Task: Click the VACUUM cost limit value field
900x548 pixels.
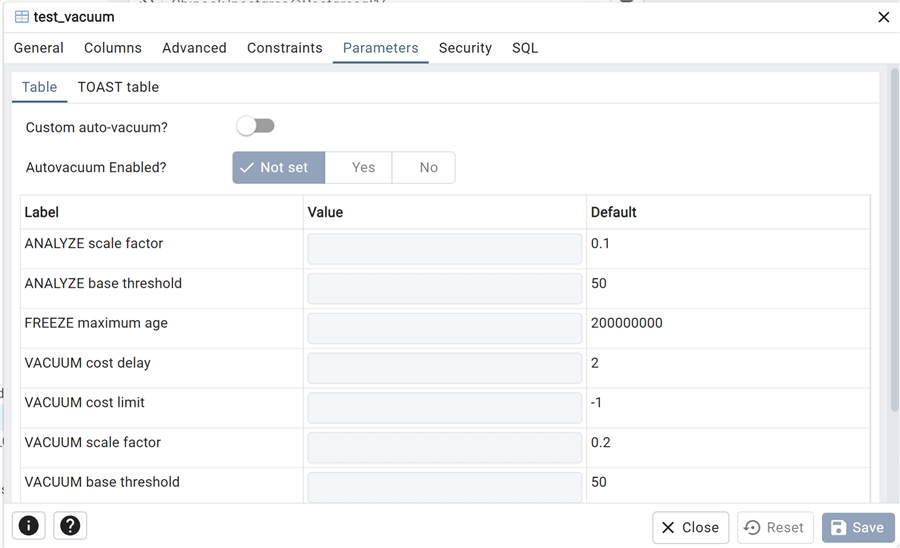Action: pyautogui.click(x=444, y=408)
